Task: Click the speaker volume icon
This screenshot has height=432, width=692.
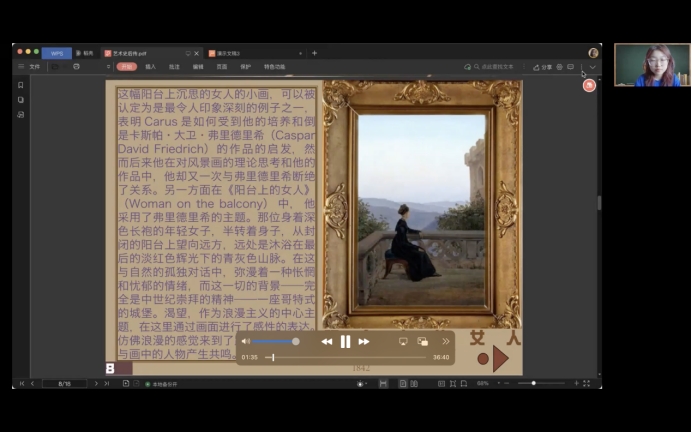Action: (x=246, y=342)
